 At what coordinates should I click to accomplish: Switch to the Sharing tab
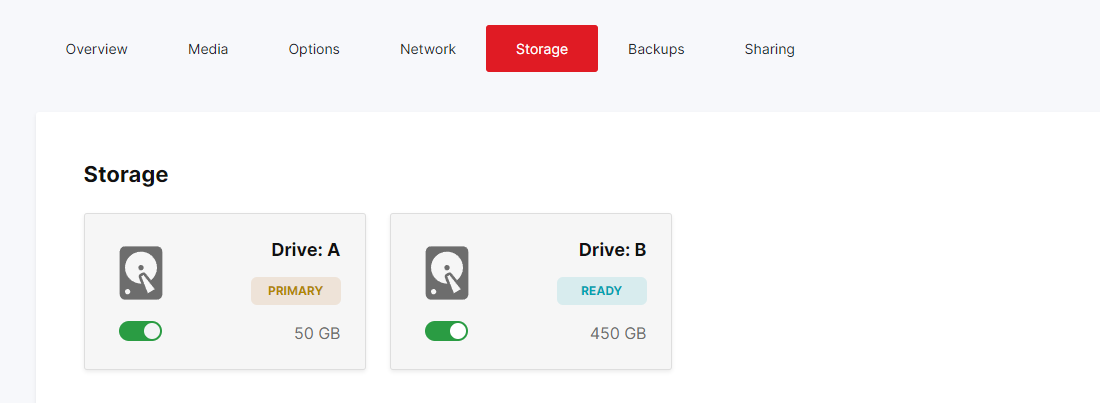[770, 49]
